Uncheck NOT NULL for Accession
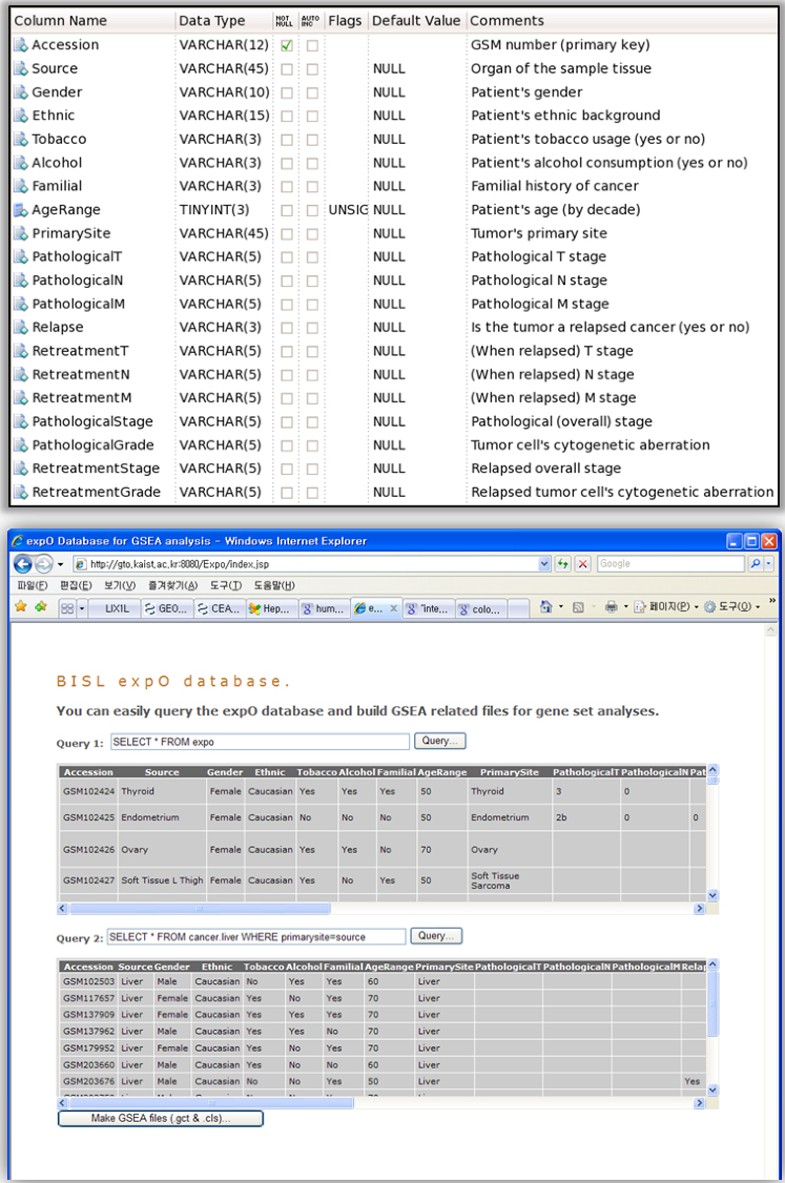The height and width of the screenshot is (1183, 785). 287,45
